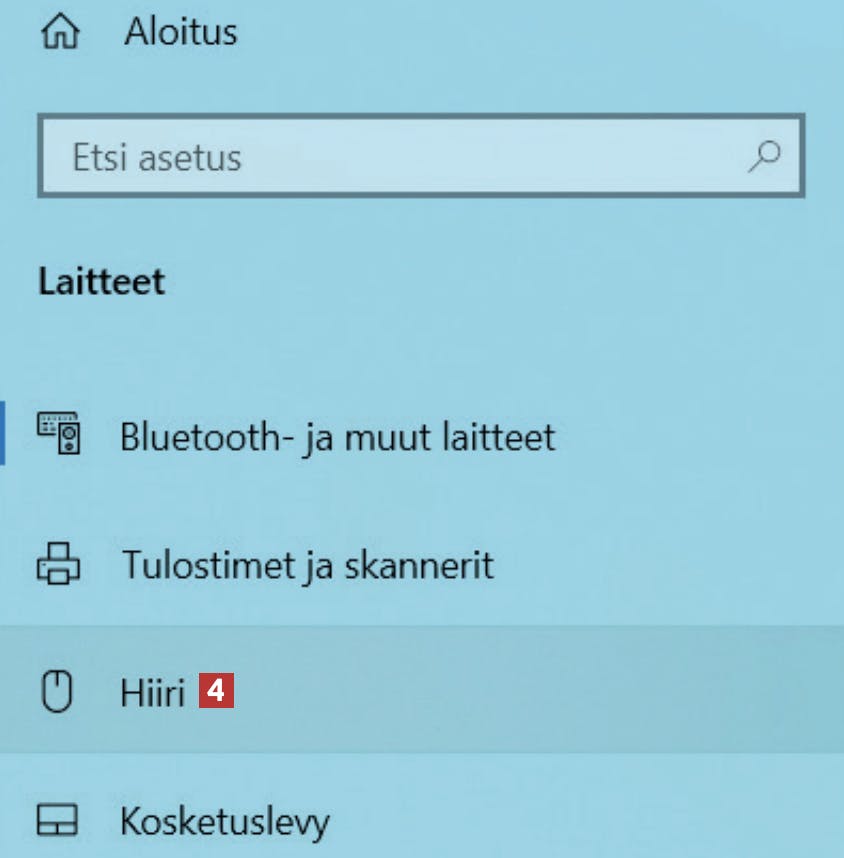This screenshot has height=858, width=844.
Task: Focus the Etsi asetus search field
Action: pyautogui.click(x=421, y=156)
